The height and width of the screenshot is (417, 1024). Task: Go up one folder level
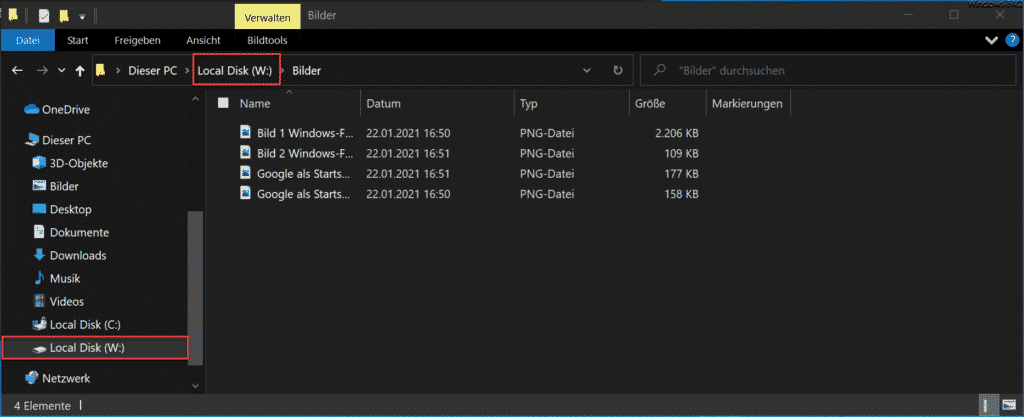80,70
